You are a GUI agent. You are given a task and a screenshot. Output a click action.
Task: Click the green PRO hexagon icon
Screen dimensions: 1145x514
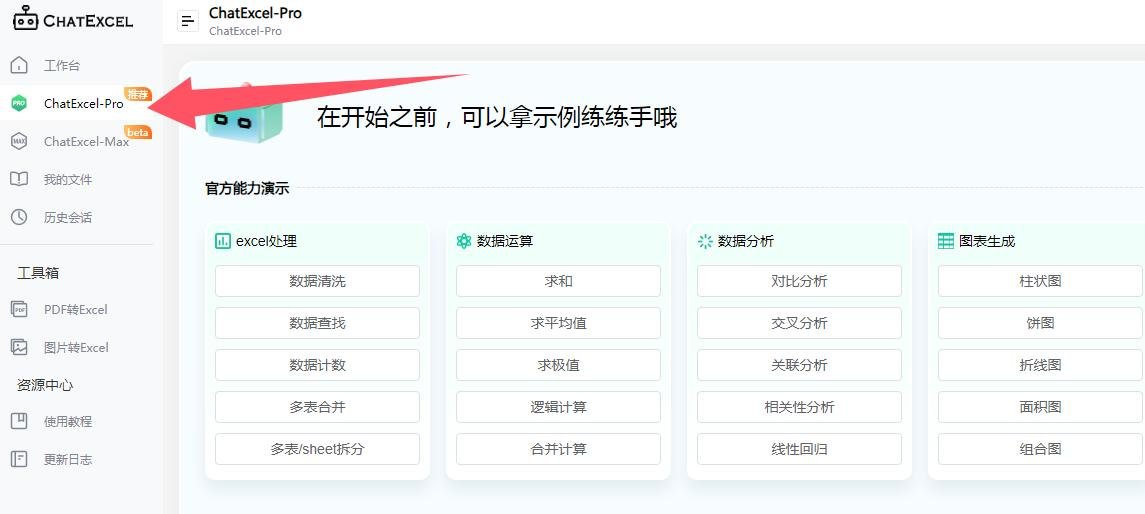tap(19, 104)
